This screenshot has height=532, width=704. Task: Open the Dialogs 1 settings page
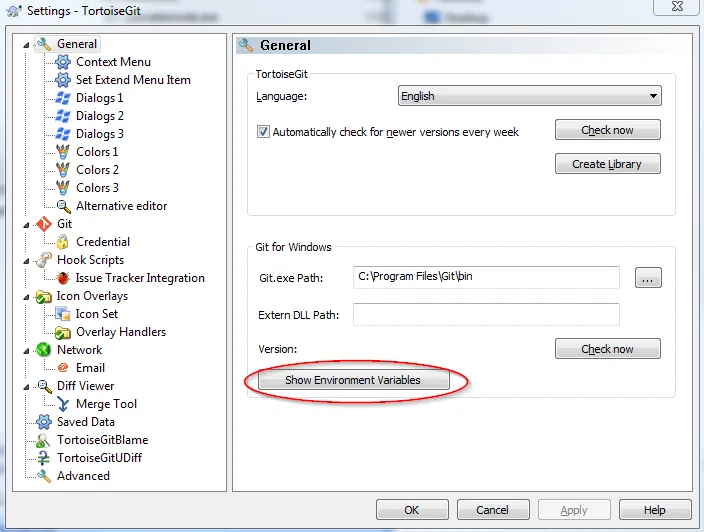[x=99, y=98]
